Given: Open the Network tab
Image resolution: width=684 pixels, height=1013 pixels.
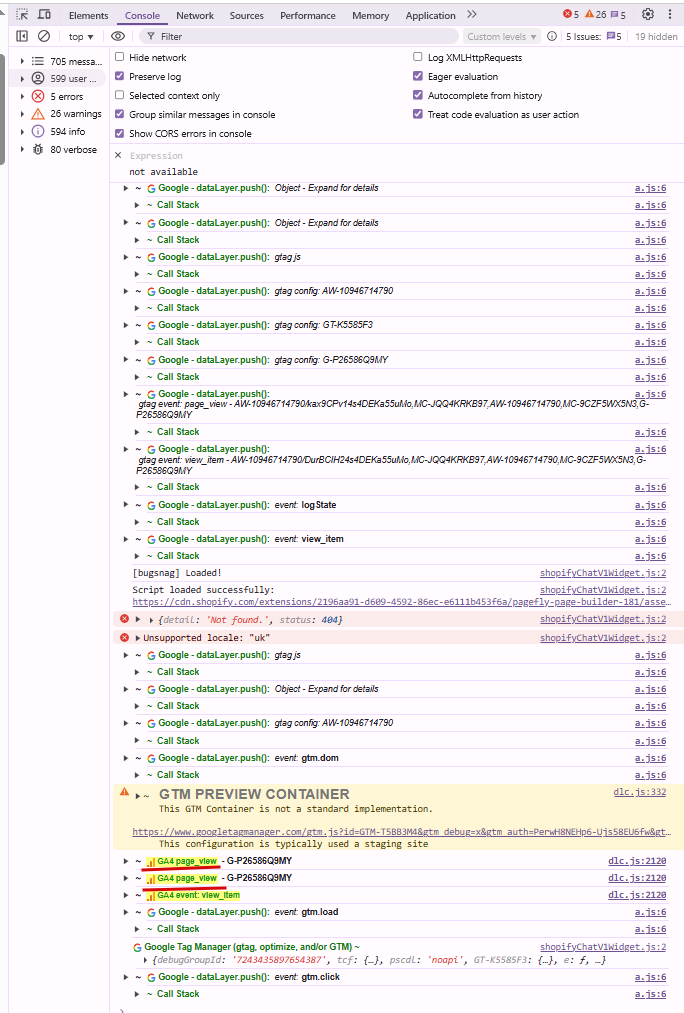Looking at the screenshot, I should (195, 15).
